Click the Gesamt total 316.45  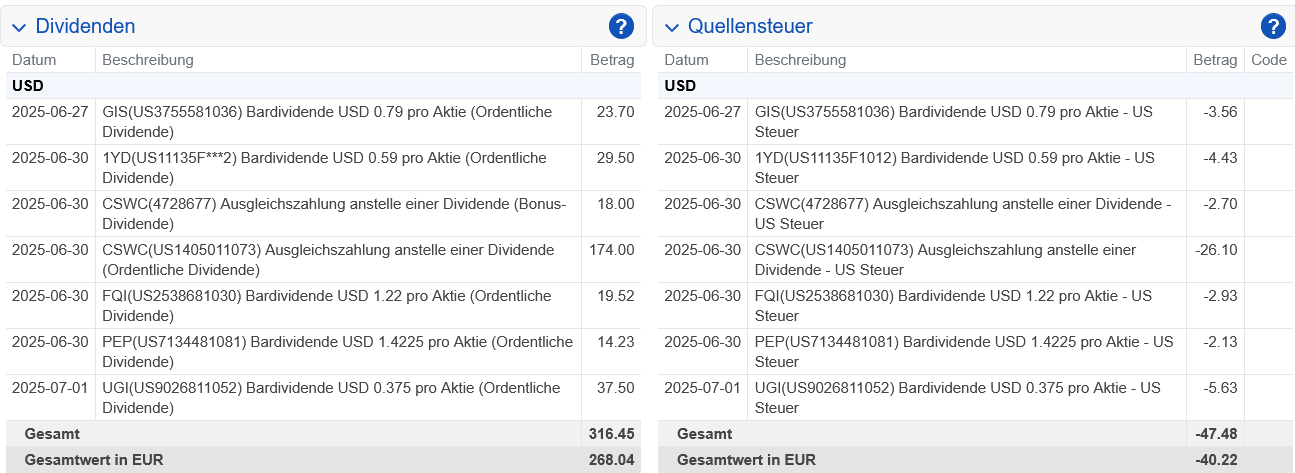pyautogui.click(x=612, y=434)
